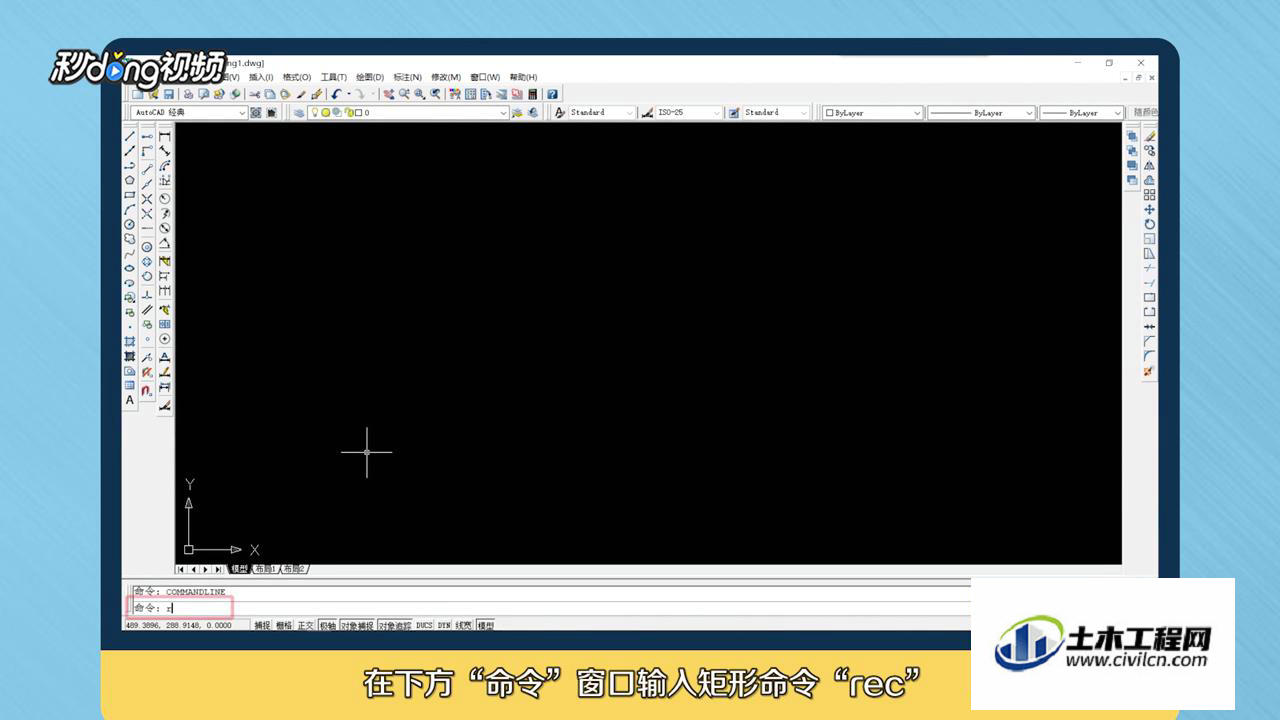Click the Snap to Center icon
The image size is (1280, 720).
click(147, 246)
